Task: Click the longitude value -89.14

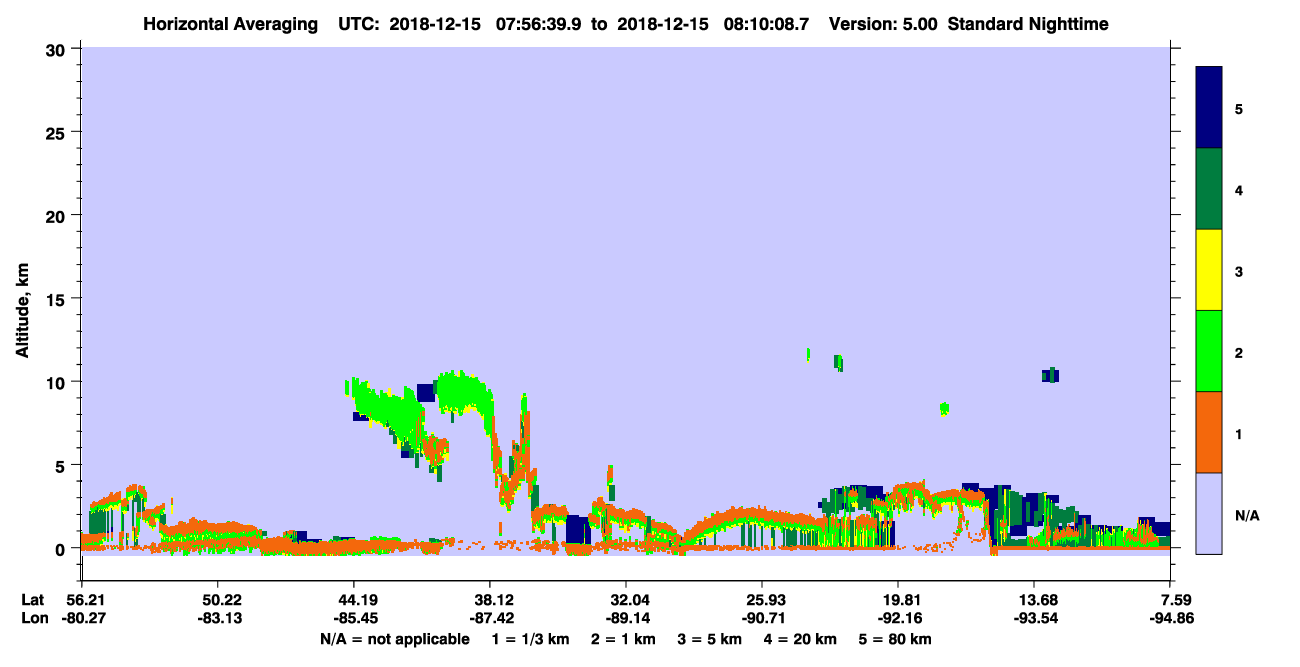Action: point(626,618)
